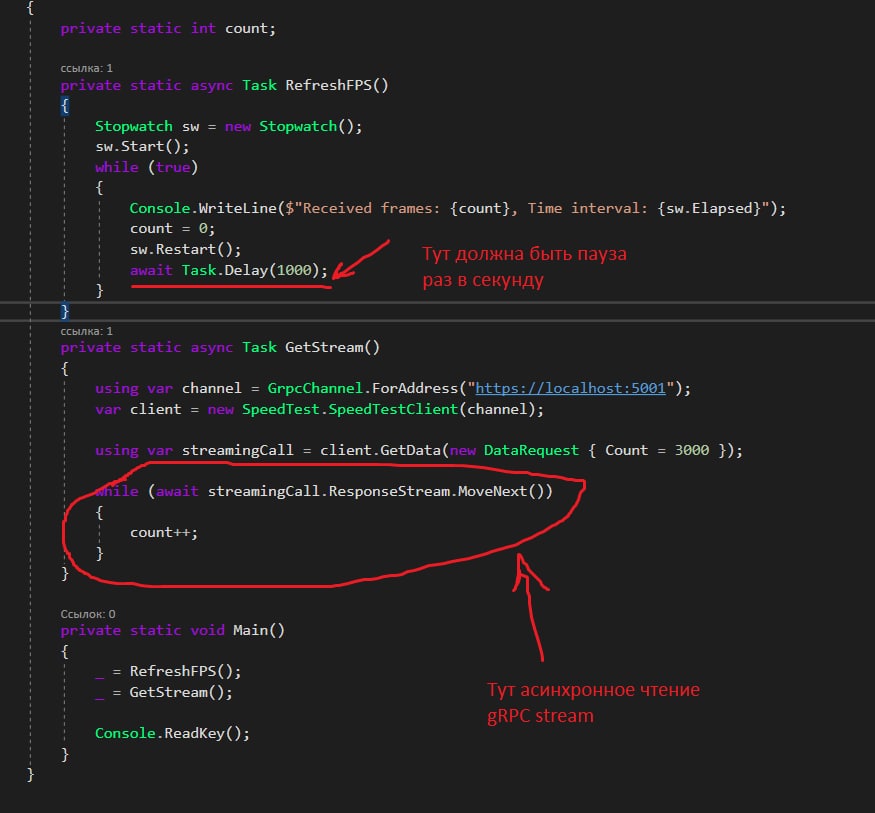
Task: Click the 'sw.Restart();' statement
Action: coord(185,249)
